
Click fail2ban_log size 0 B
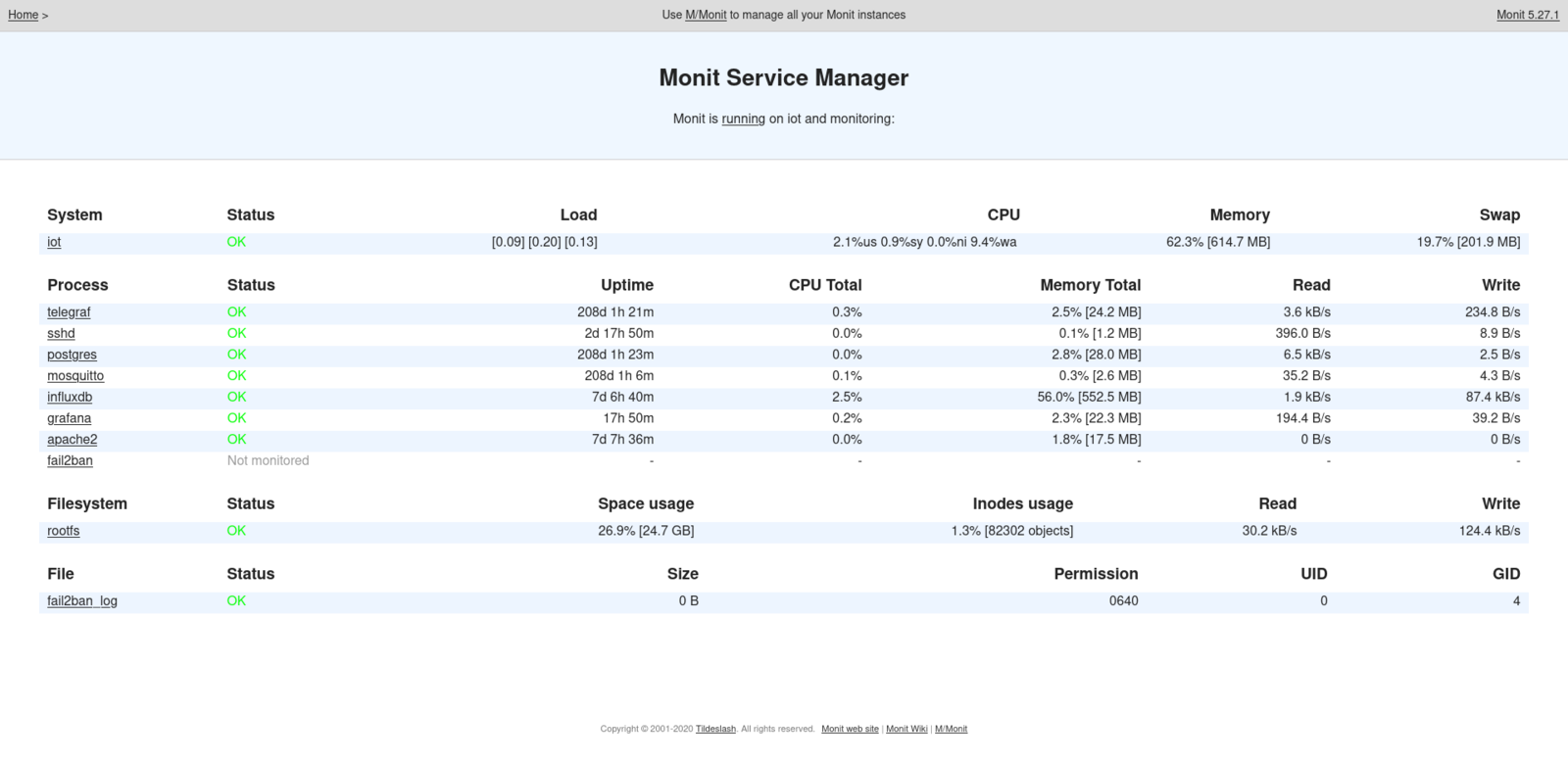coord(689,601)
